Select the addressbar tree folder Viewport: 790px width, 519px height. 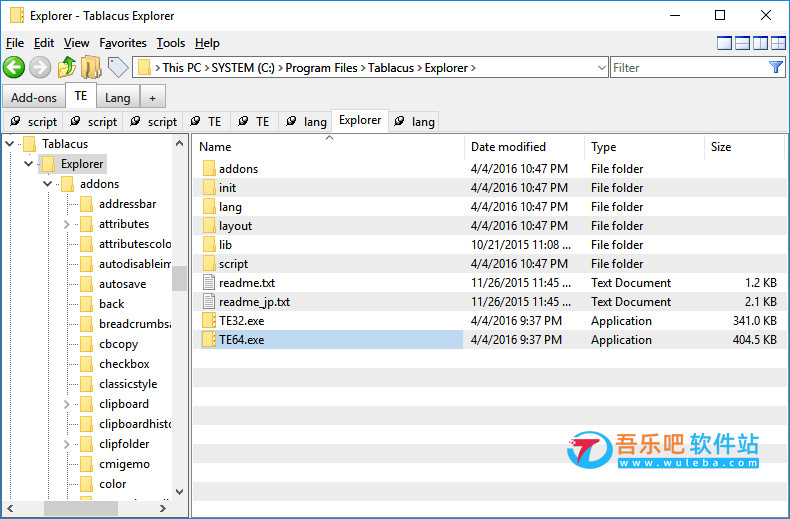click(119, 204)
